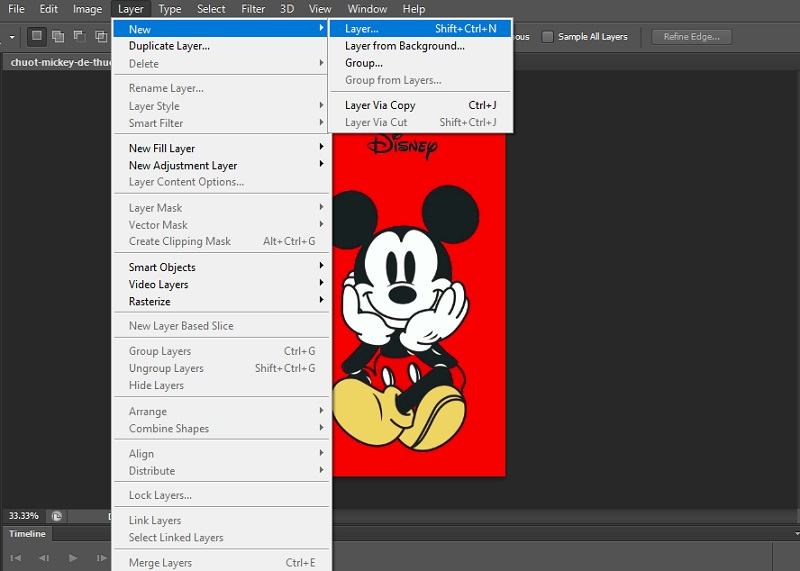
Task: Click New Layer Based Slice entry
Action: (x=220, y=326)
